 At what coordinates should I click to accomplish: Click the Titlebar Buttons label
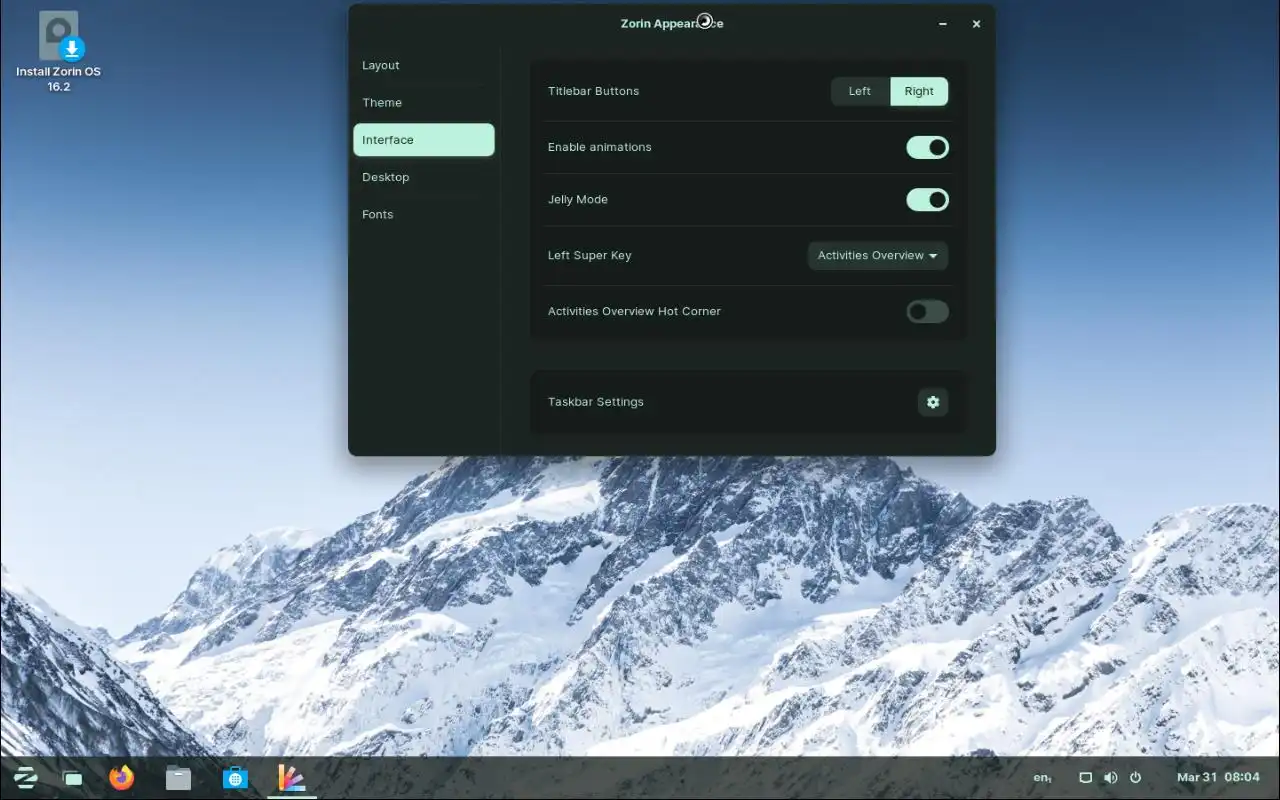click(593, 91)
